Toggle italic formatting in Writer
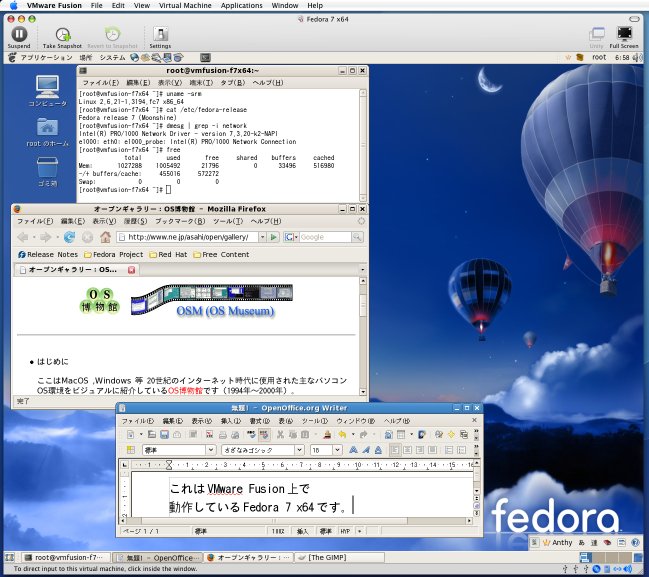The width and height of the screenshot is (649, 577). (366, 450)
